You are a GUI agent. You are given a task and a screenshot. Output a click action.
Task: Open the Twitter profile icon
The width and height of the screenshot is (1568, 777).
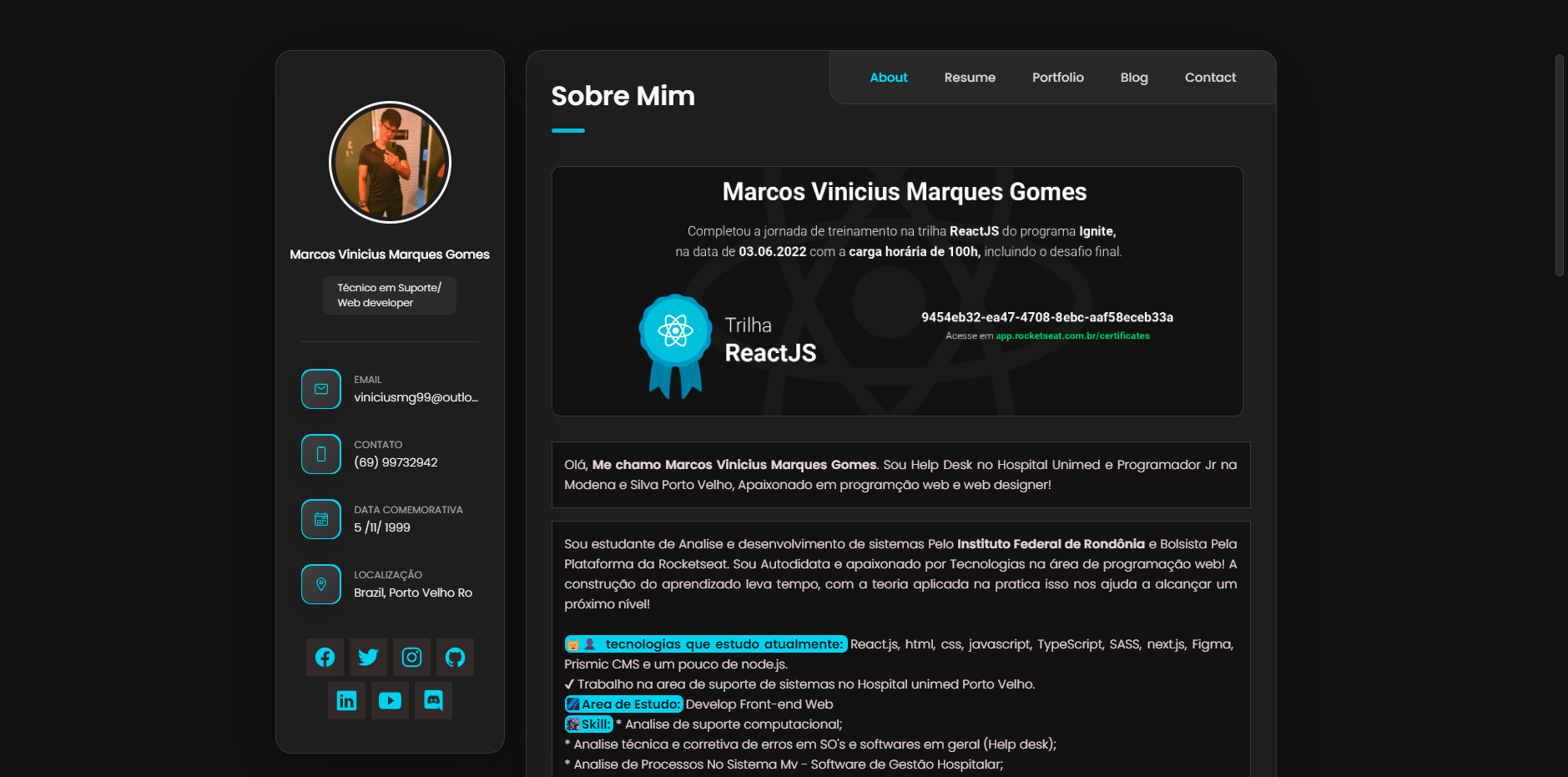point(368,657)
